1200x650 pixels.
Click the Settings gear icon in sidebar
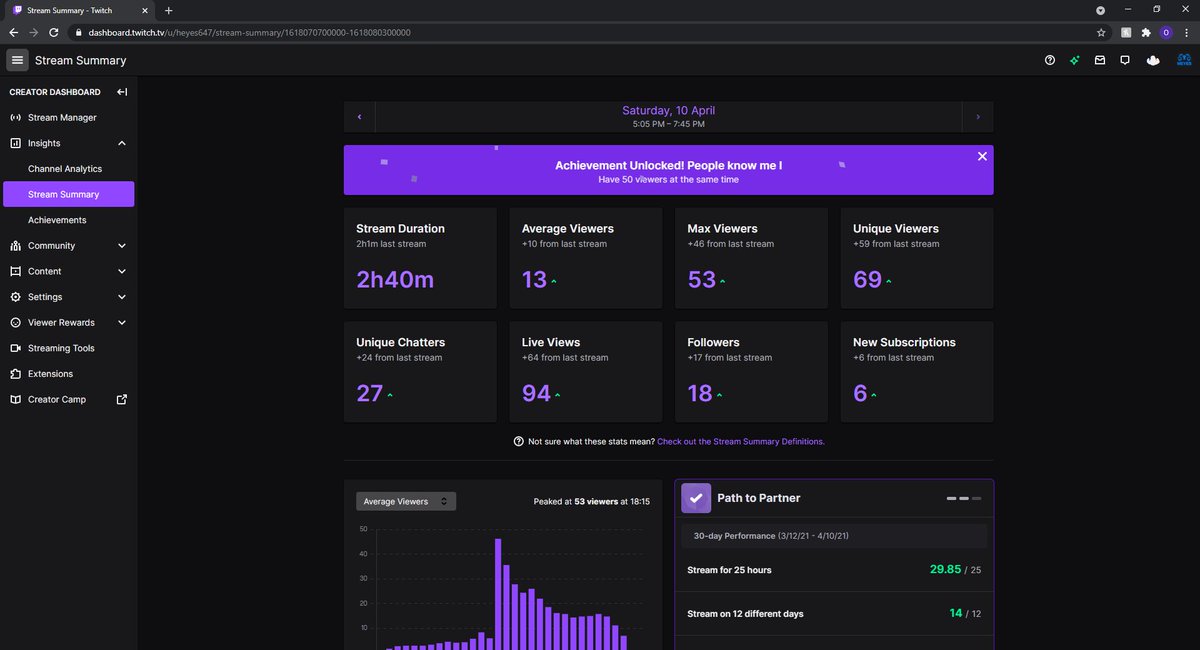tap(16, 297)
